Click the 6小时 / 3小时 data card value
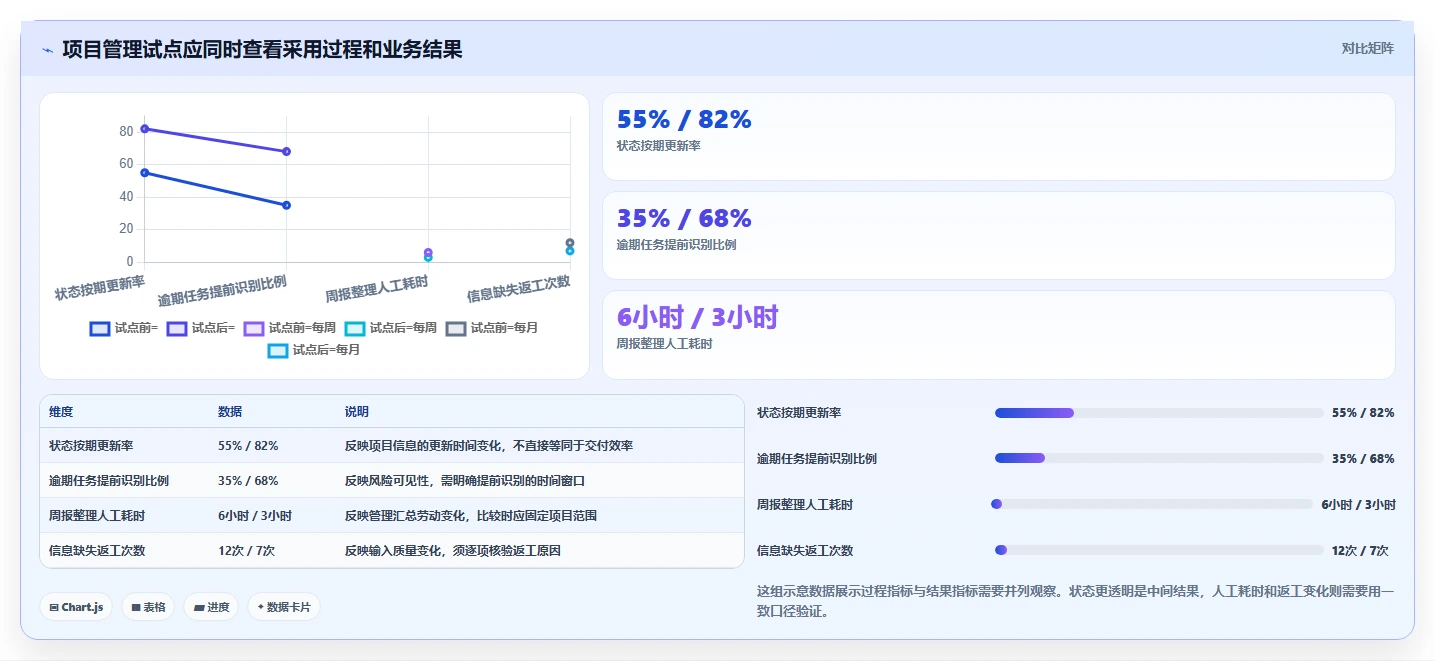 697,318
